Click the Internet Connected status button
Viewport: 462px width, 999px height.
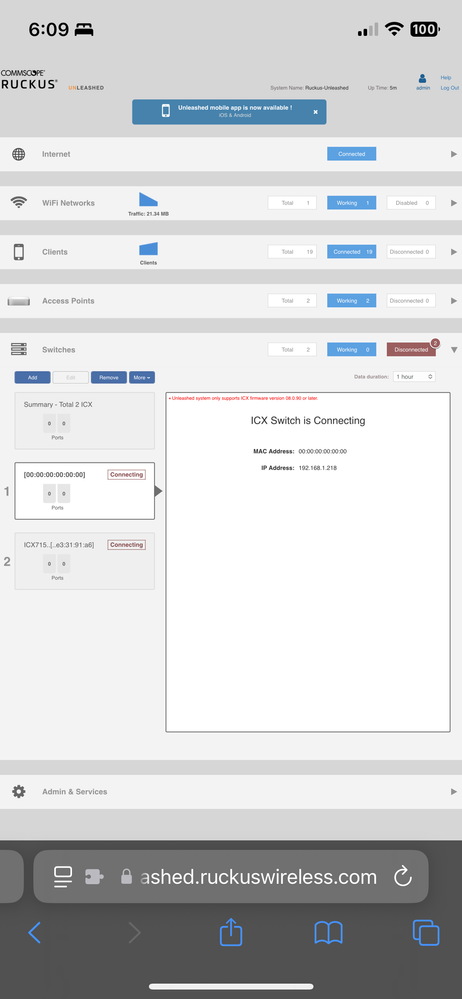pos(352,154)
